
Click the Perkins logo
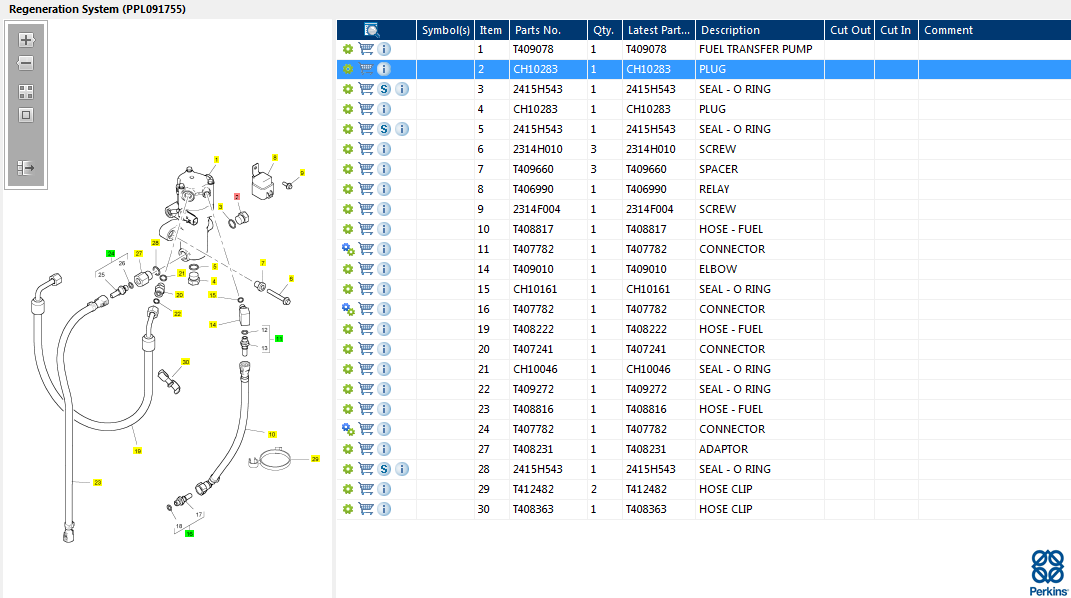click(1048, 573)
